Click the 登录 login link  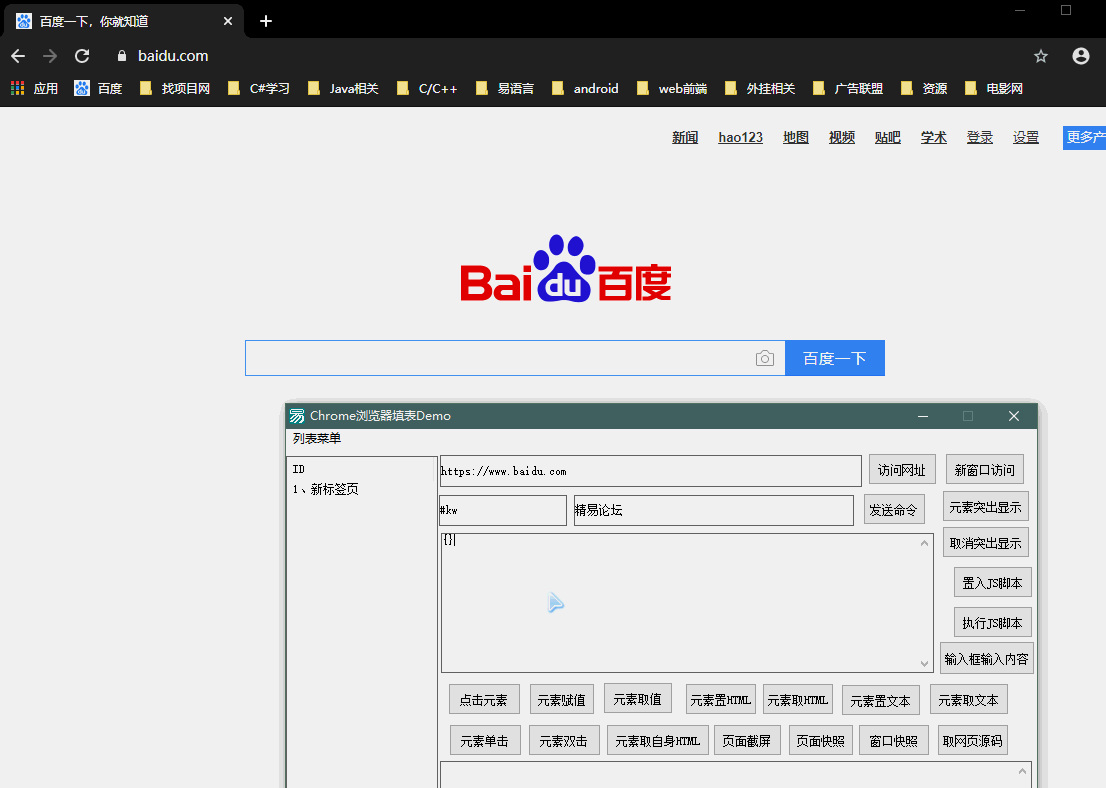tap(980, 138)
